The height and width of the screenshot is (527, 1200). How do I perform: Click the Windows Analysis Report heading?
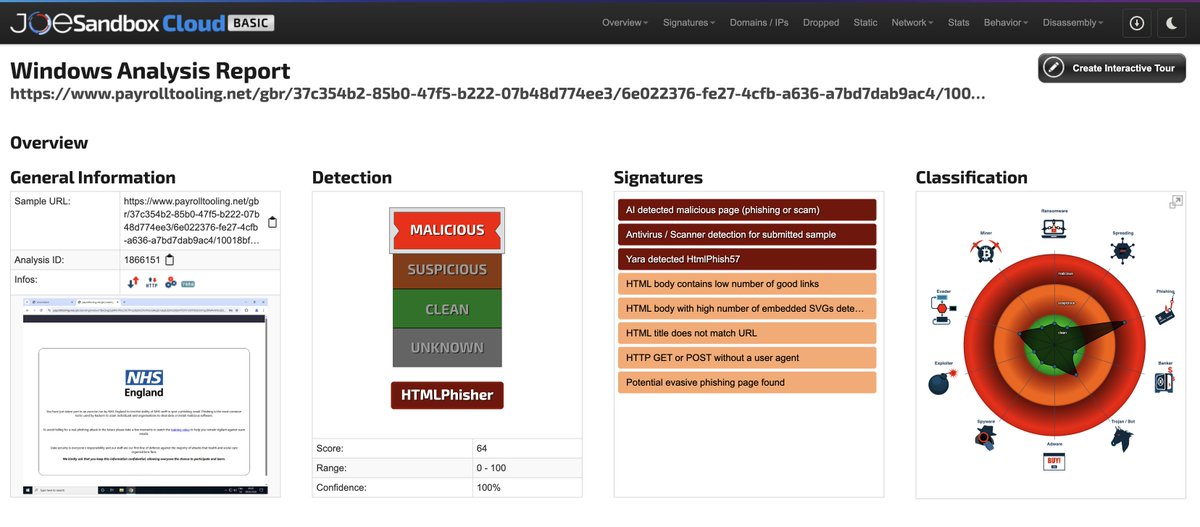click(x=150, y=71)
